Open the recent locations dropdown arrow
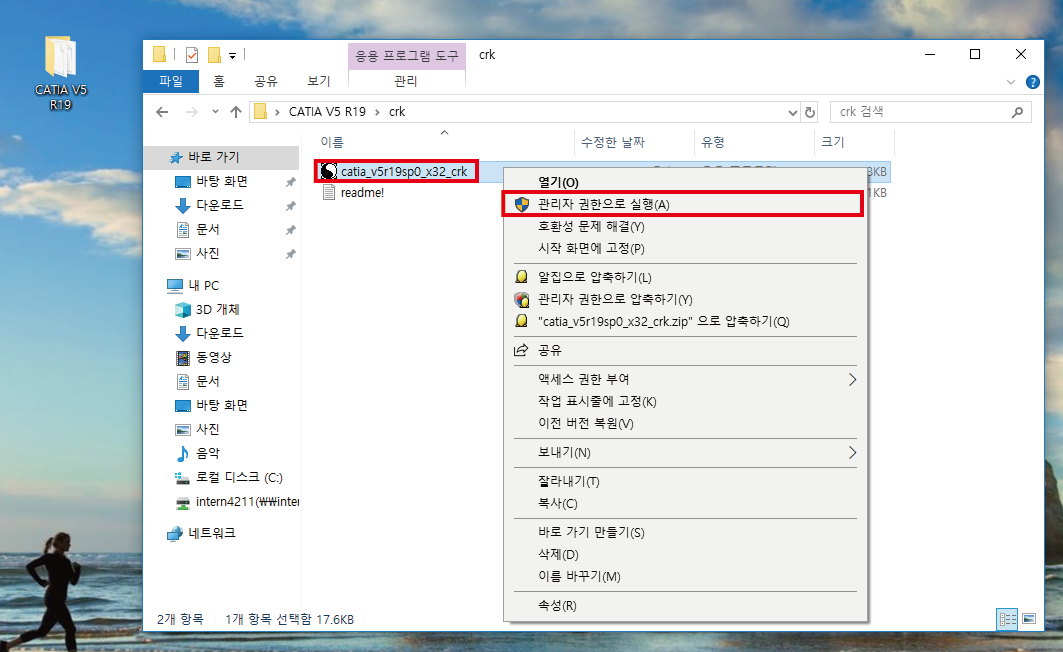 pyautogui.click(x=215, y=112)
